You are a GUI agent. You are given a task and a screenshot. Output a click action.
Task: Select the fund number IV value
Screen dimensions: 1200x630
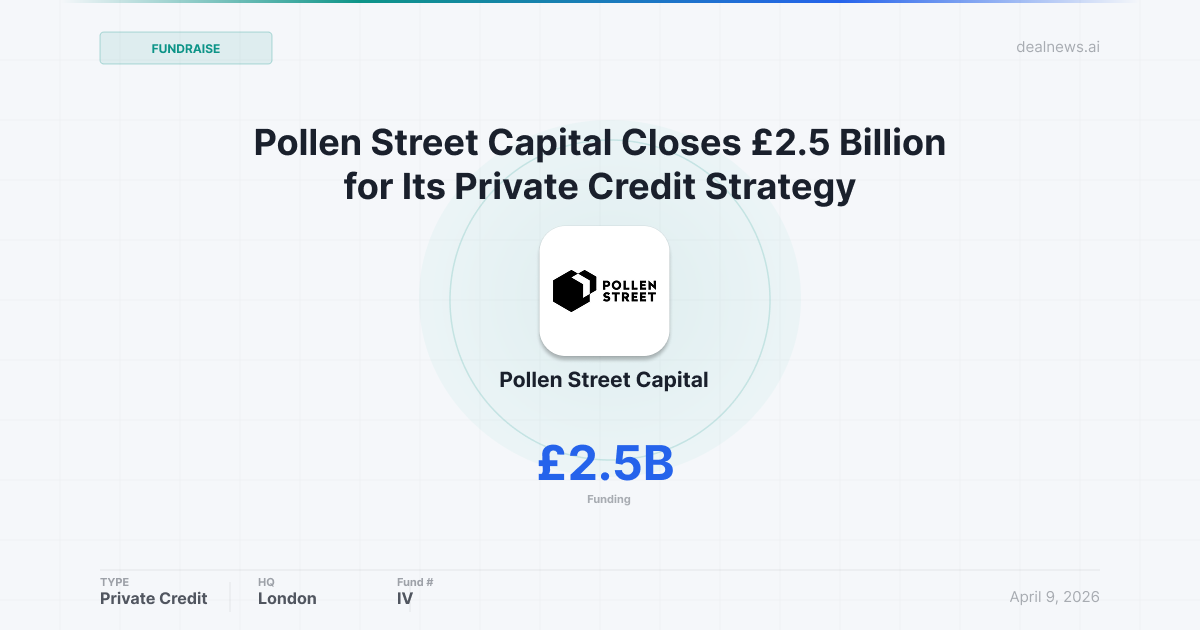click(x=405, y=599)
